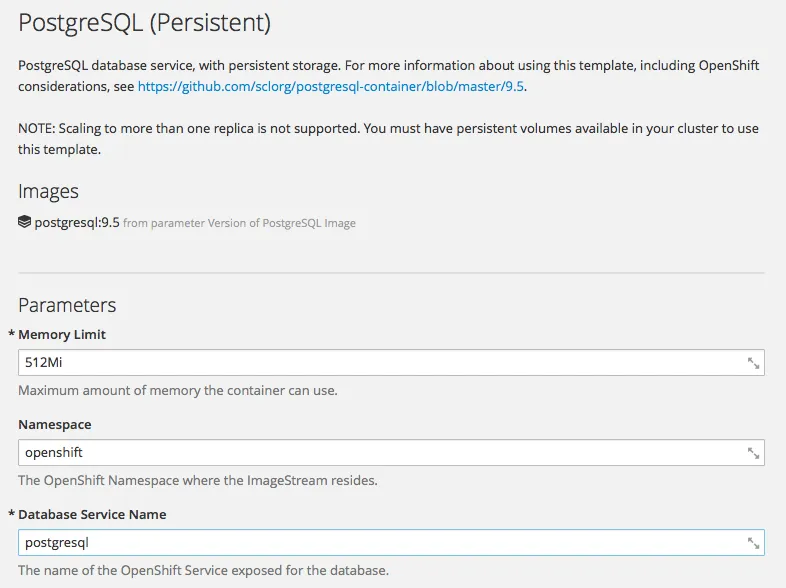Screen dimensions: 786x588
Task: Click the OpenShift Service help text
Action: click(203, 570)
